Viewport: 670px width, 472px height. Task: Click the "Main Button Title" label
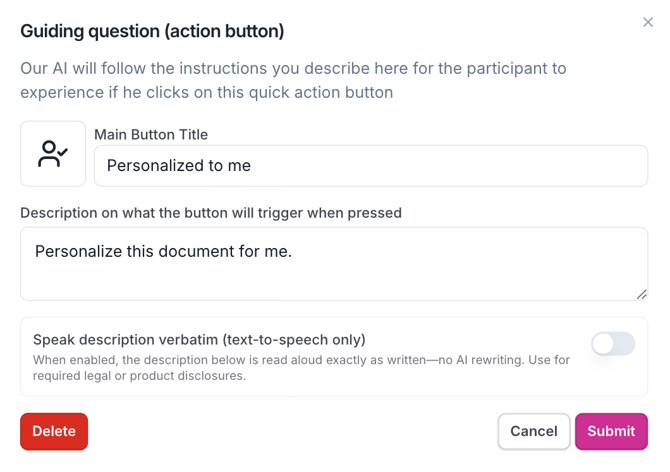151,135
